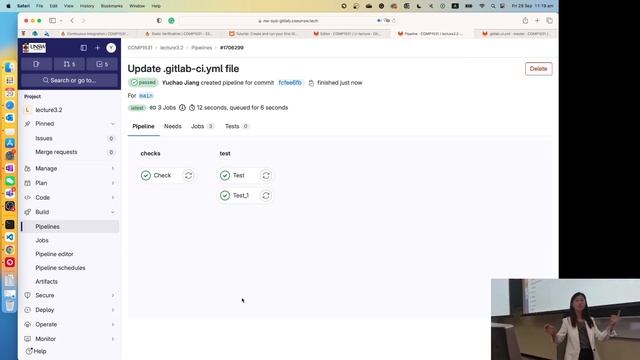
Task: Copy the commit SHA icon
Action: [x=311, y=83]
